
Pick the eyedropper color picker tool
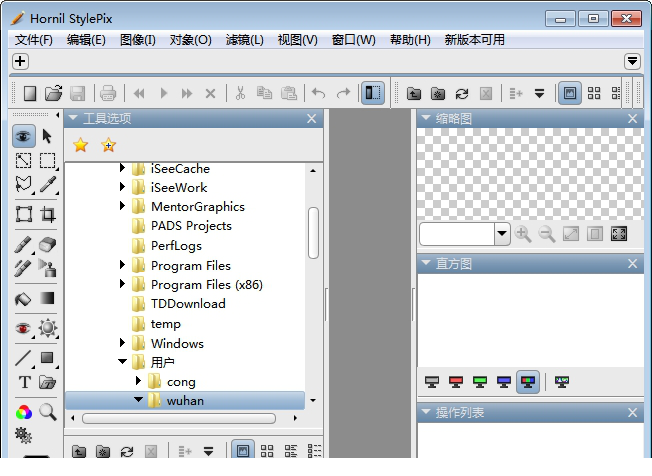point(48,185)
